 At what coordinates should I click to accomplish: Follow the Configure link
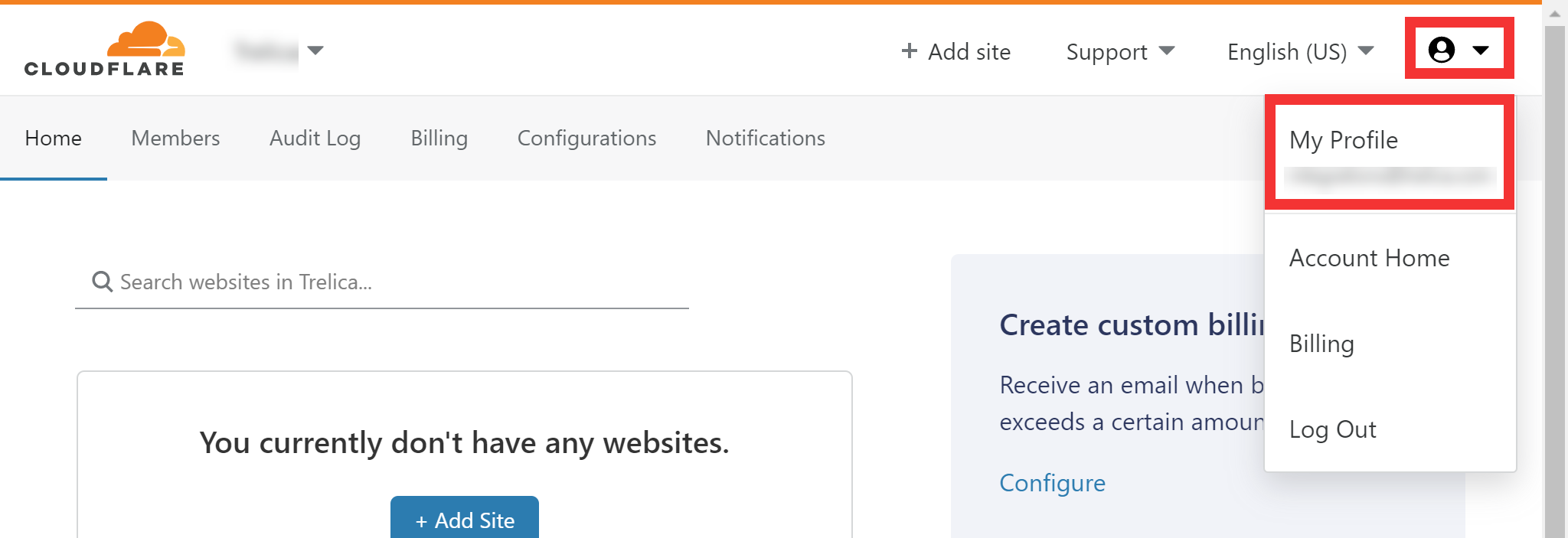pos(1052,483)
